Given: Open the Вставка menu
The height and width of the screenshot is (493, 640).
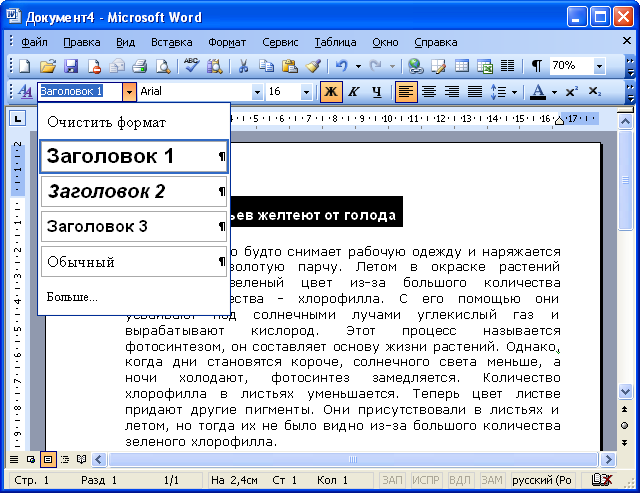Looking at the screenshot, I should point(171,42).
